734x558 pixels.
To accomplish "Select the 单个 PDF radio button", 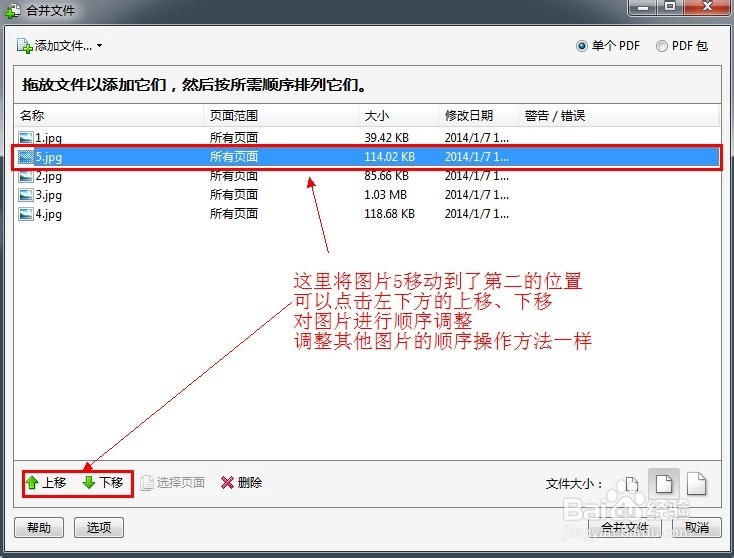I will (x=581, y=46).
